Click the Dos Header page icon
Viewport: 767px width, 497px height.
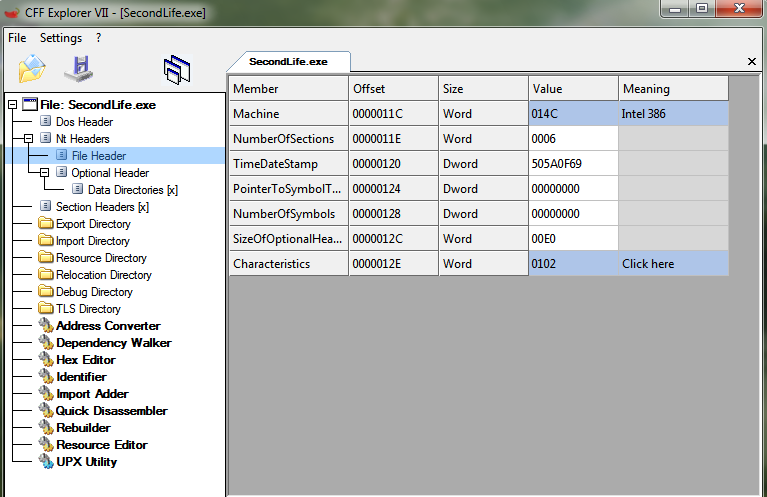click(x=45, y=121)
